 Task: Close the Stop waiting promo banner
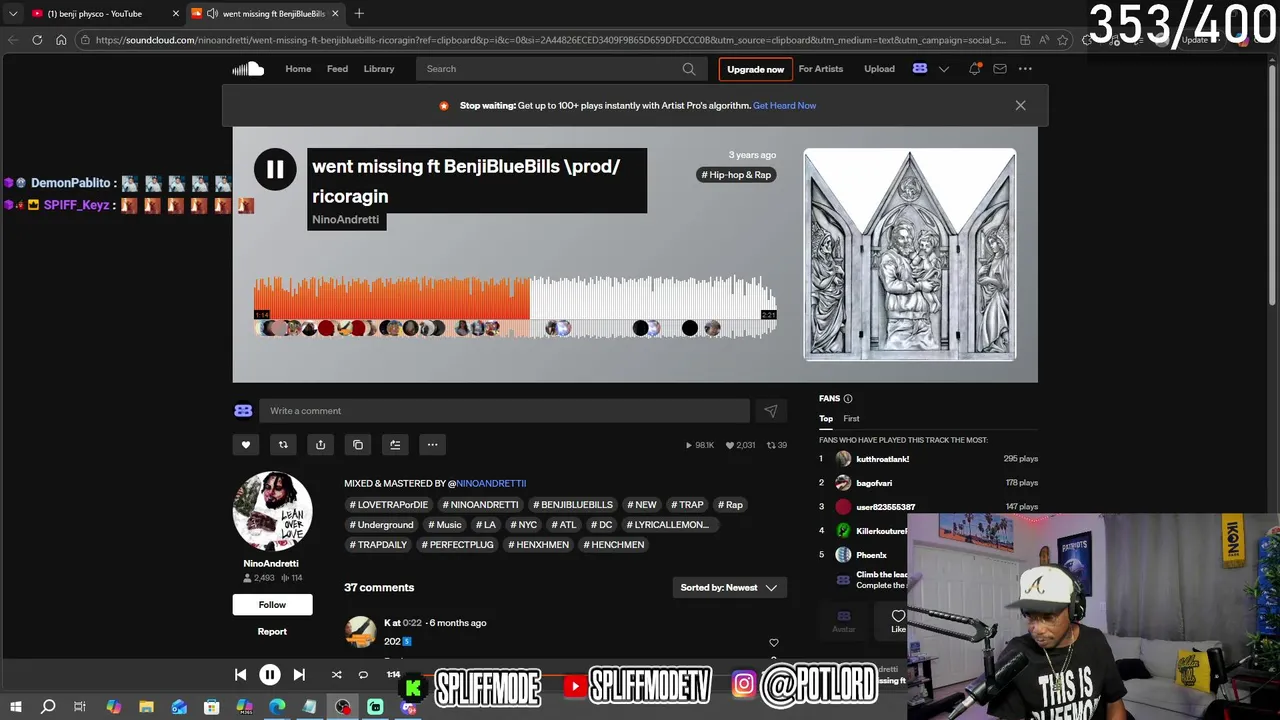[1020, 105]
